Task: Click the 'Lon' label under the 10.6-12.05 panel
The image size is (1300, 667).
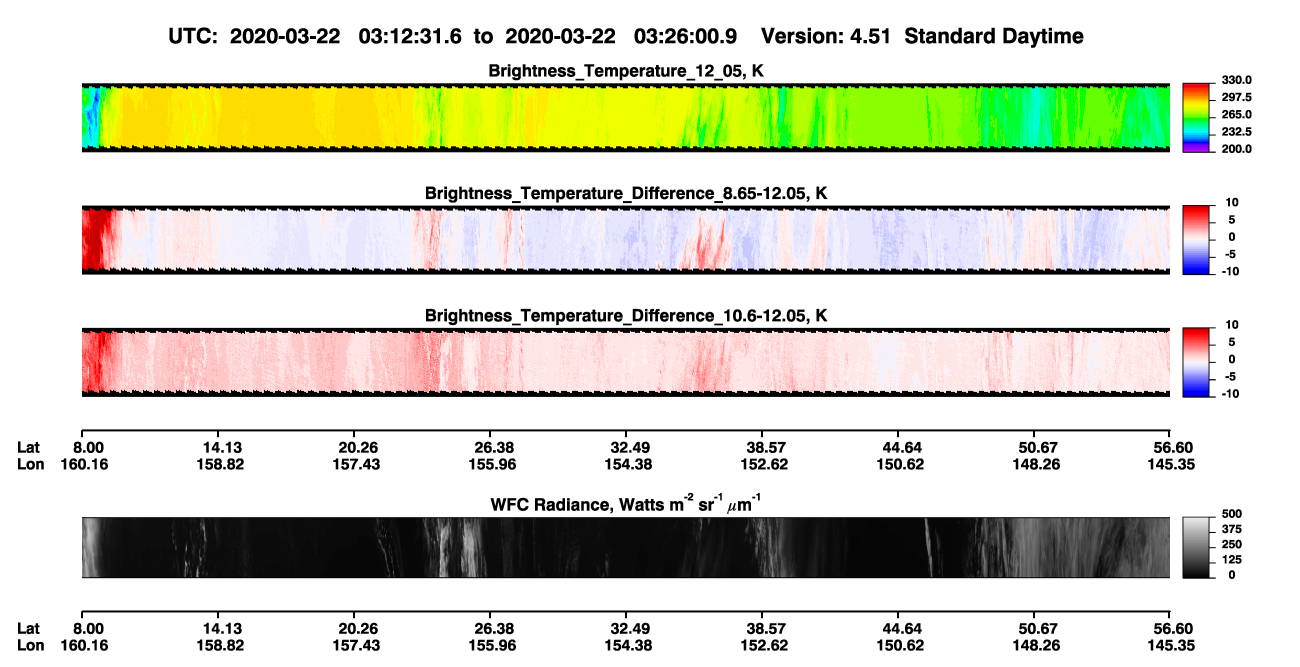Action: (x=30, y=464)
